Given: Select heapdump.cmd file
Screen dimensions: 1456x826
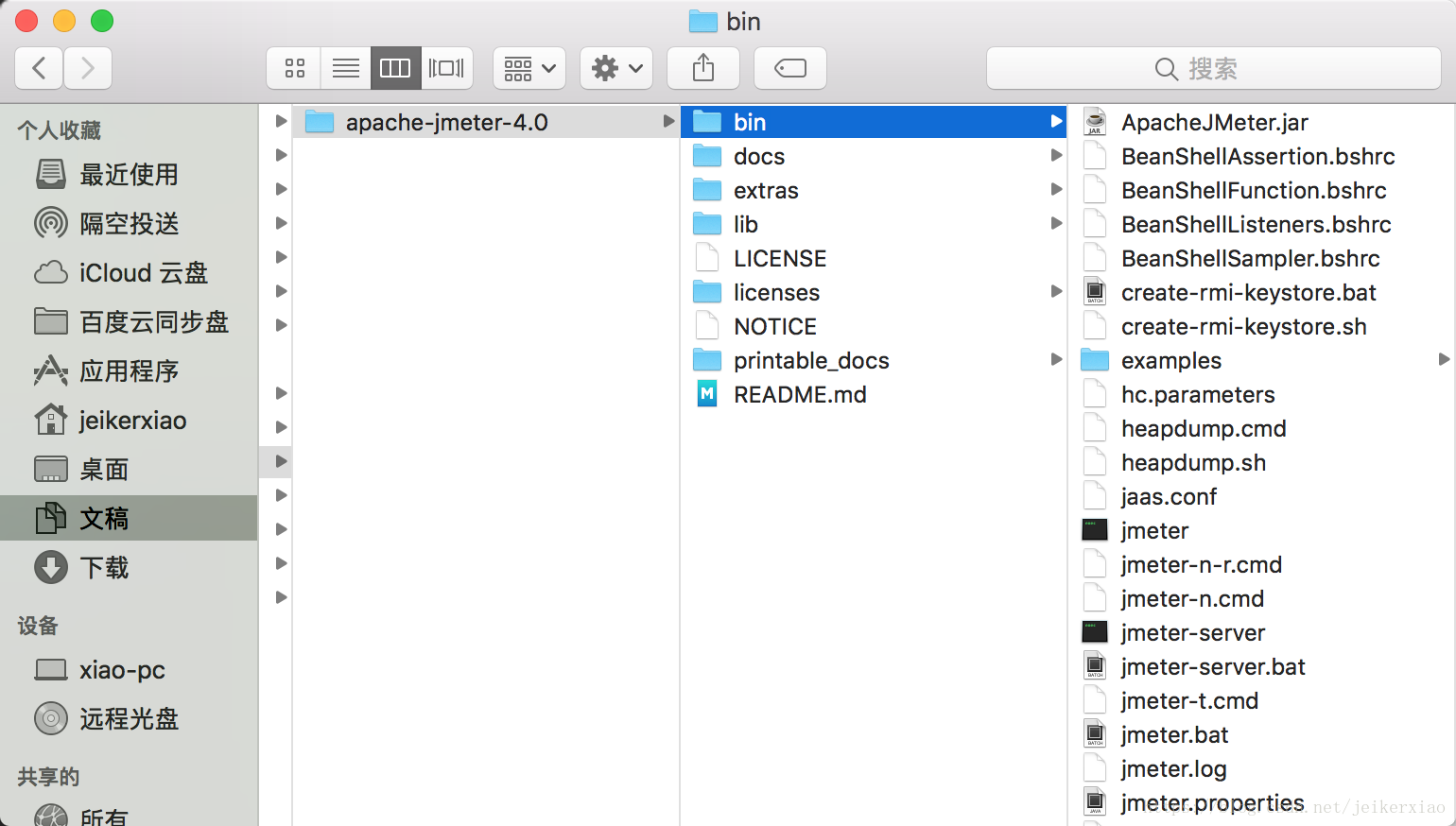Looking at the screenshot, I should click(1262, 428).
